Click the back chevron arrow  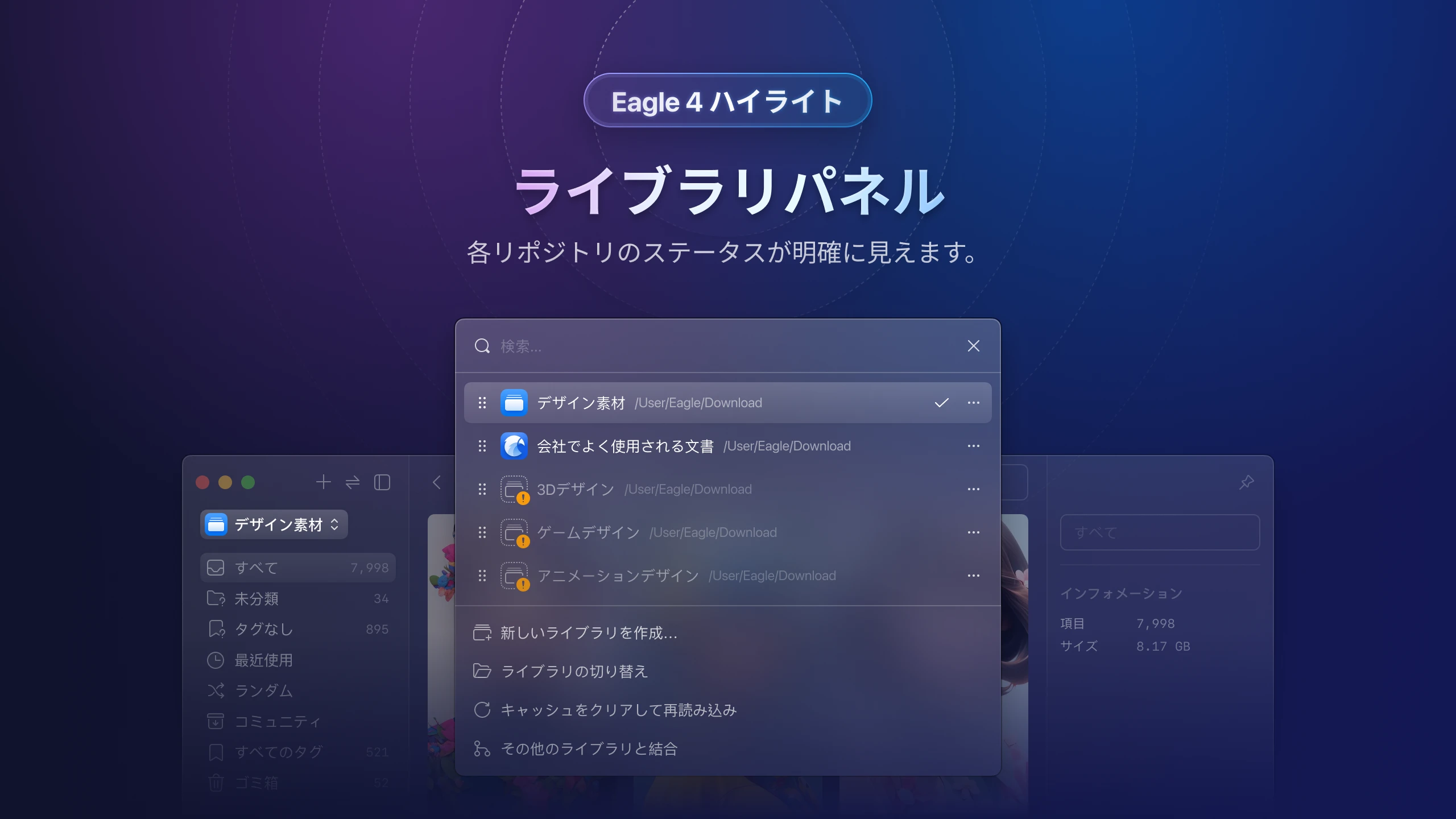(x=437, y=482)
